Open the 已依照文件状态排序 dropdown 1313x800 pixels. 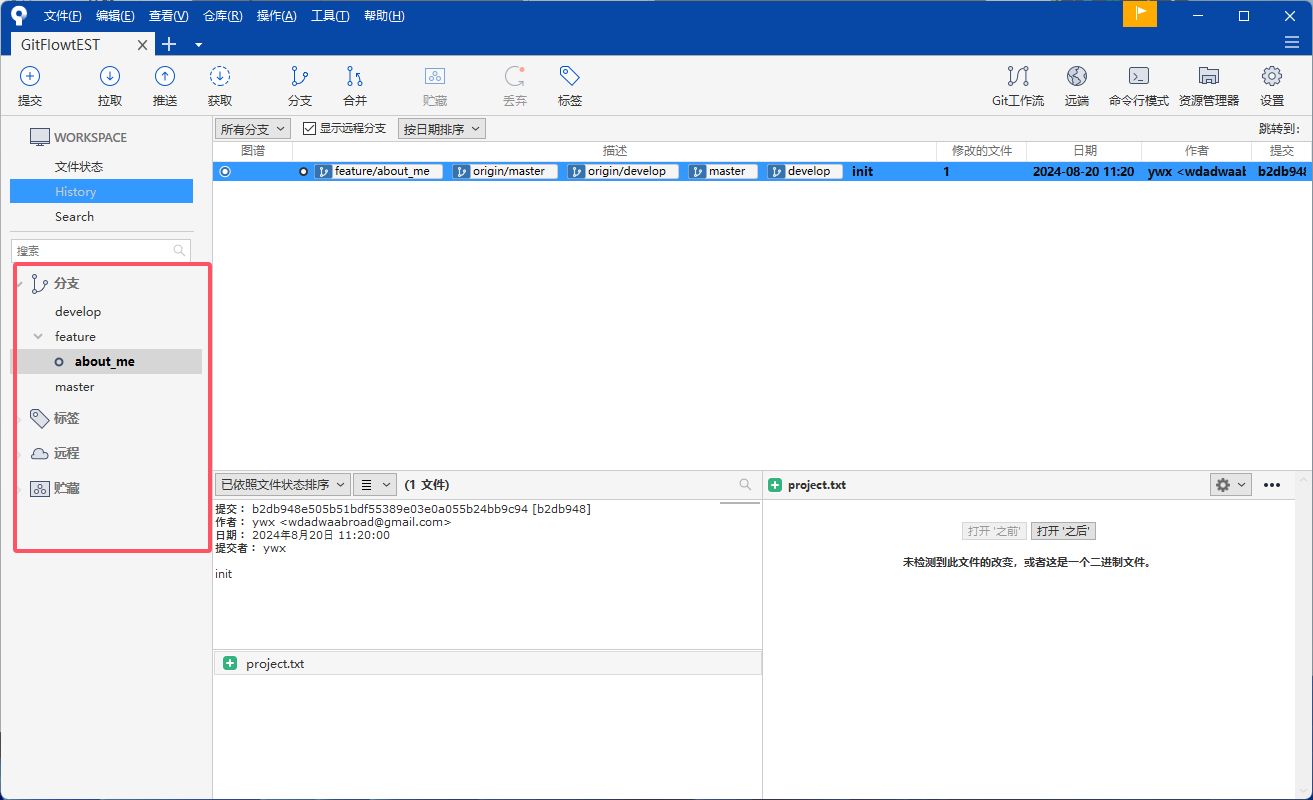pos(282,485)
